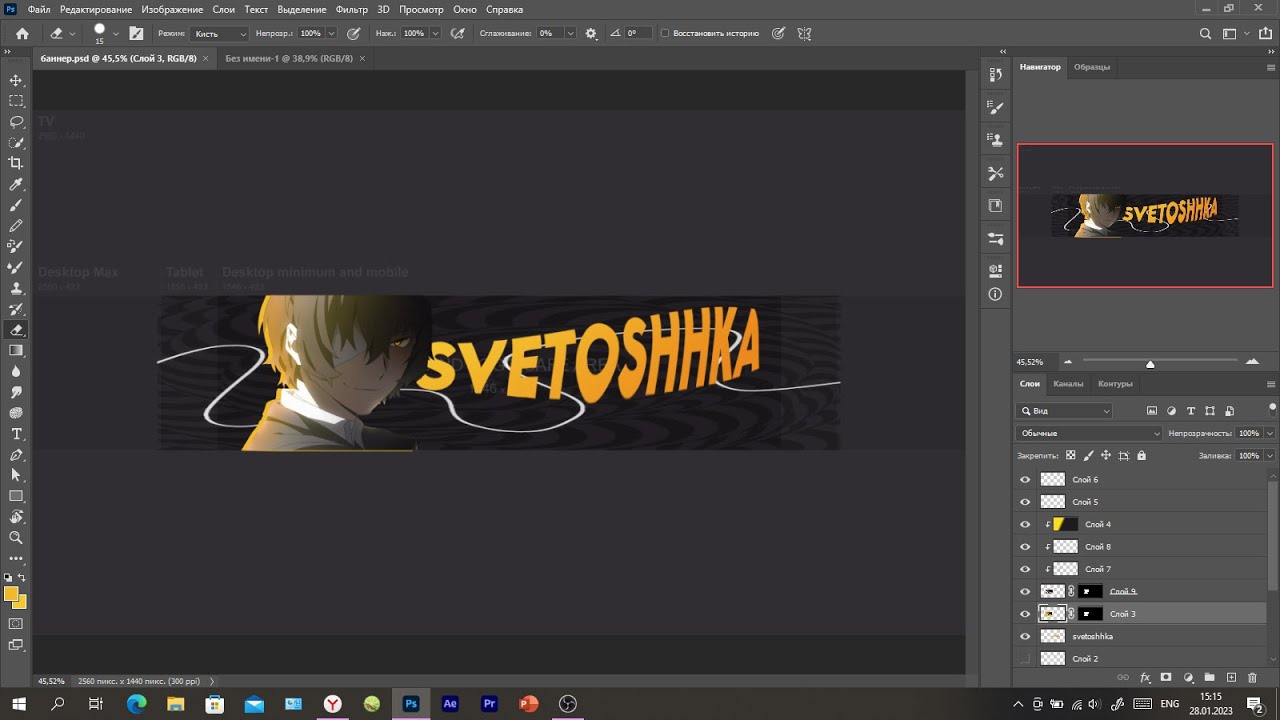Select the Path Selection tool

pyautogui.click(x=16, y=475)
